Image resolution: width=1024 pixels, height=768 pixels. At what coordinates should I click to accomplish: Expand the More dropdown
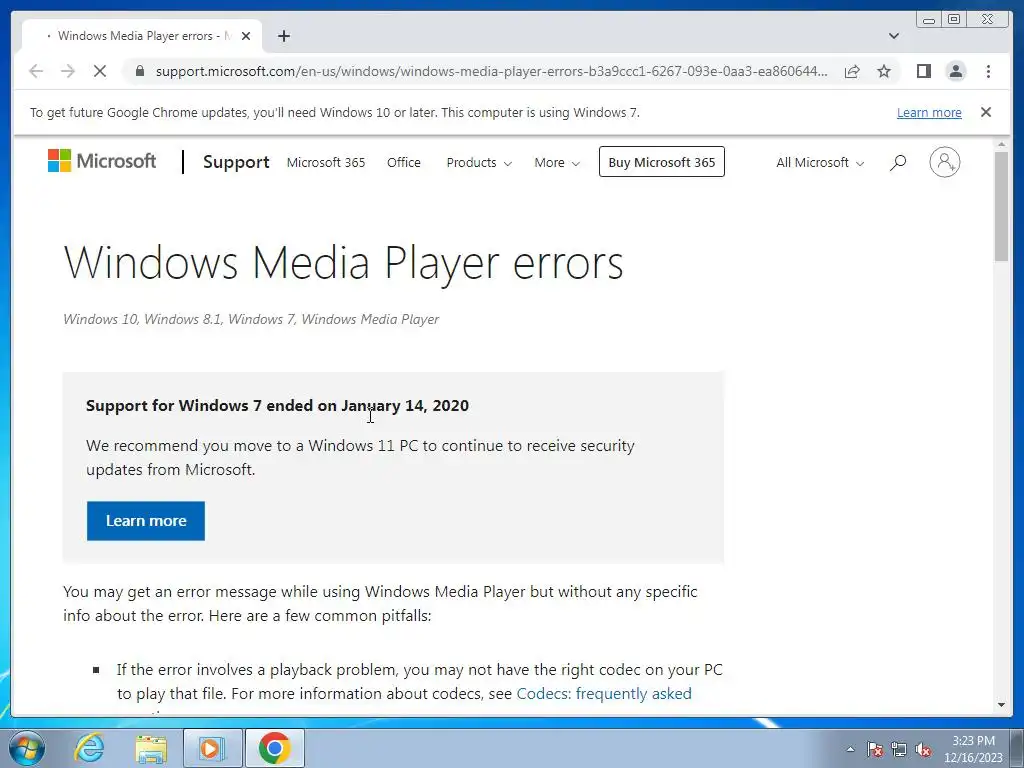[x=556, y=162]
